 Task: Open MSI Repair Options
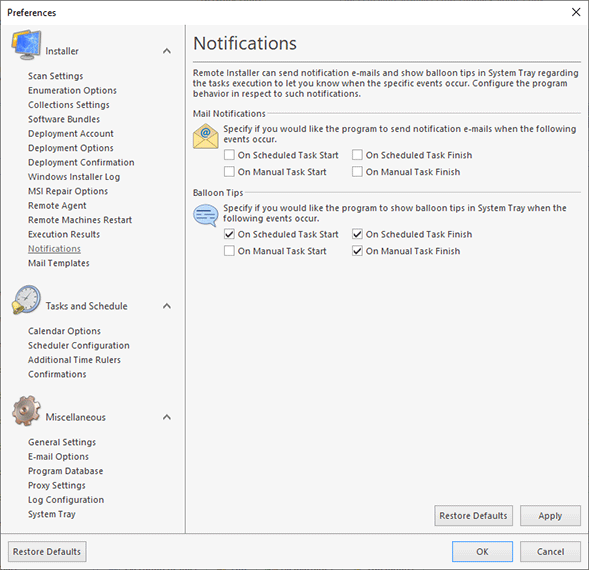coord(68,191)
